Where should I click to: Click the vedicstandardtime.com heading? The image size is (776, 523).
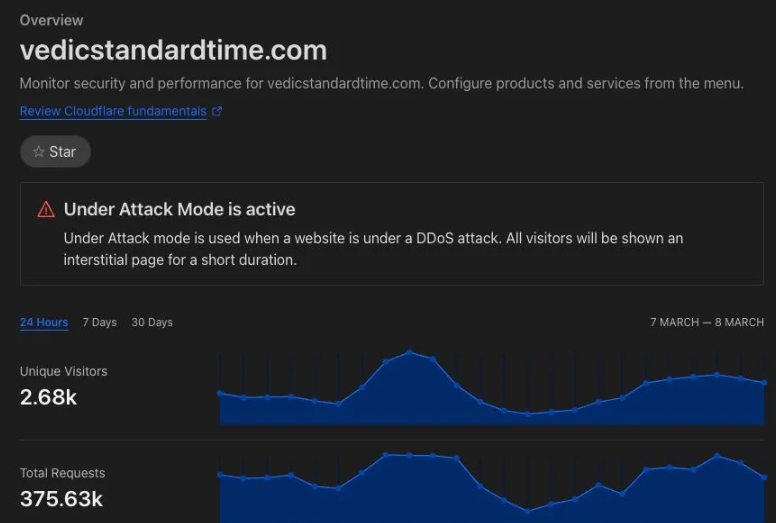tap(173, 50)
